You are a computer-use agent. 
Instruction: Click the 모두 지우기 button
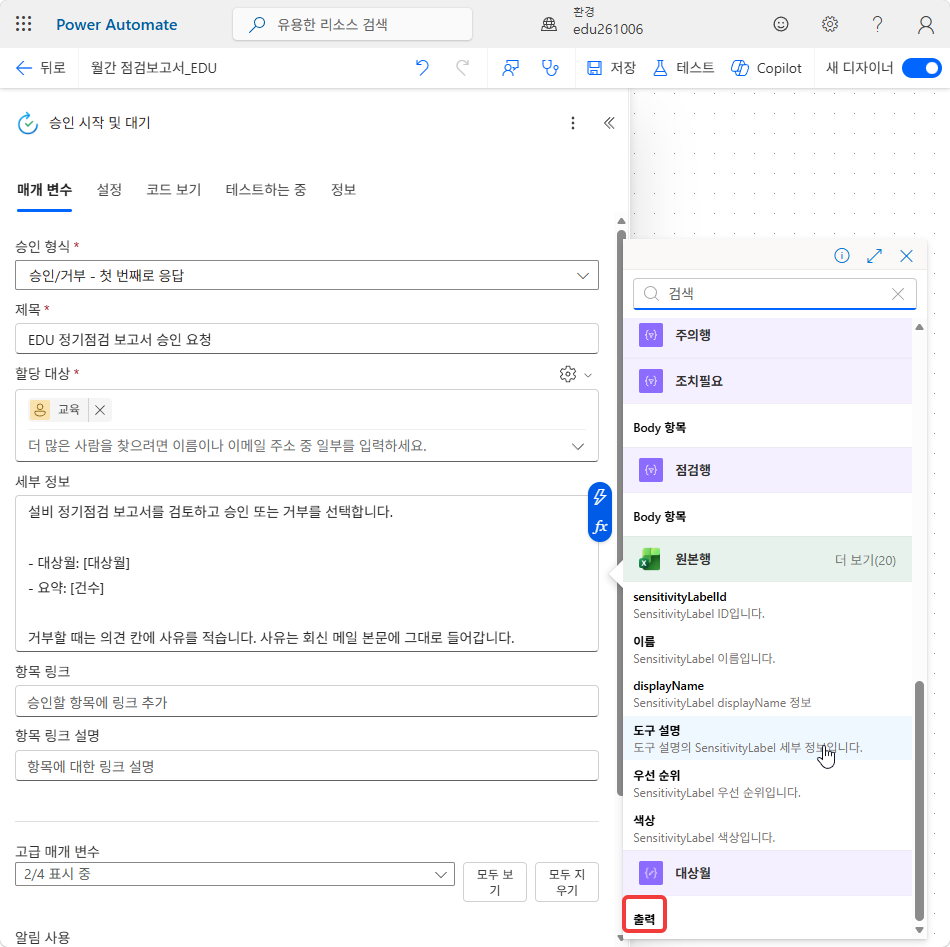(566, 882)
